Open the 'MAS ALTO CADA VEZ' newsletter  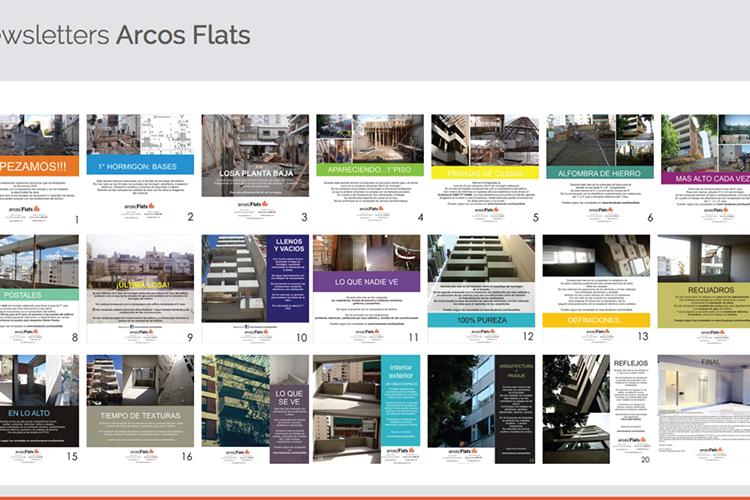pos(706,168)
